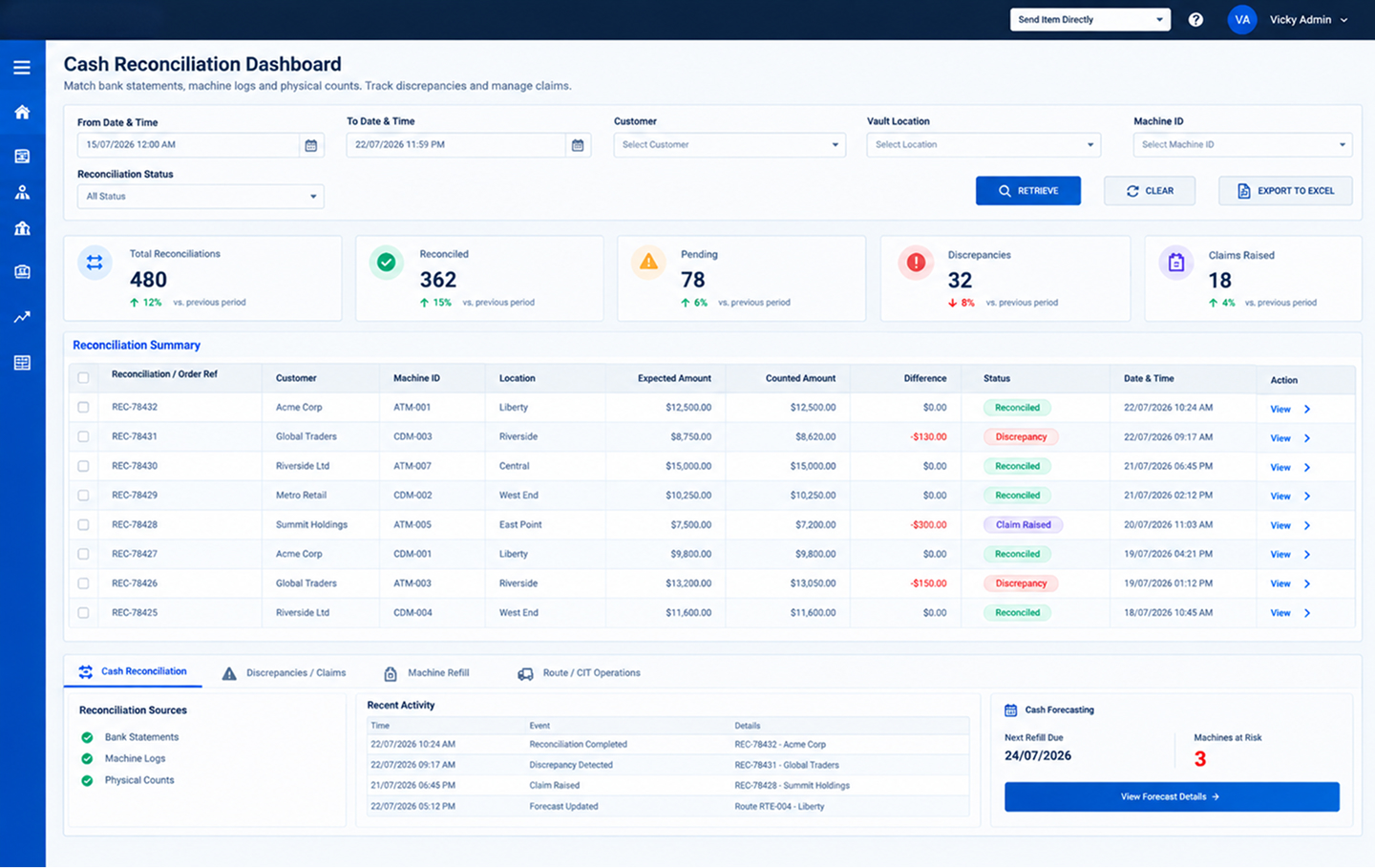Open calendar picker for From Date
1375x868 pixels.
pos(311,145)
